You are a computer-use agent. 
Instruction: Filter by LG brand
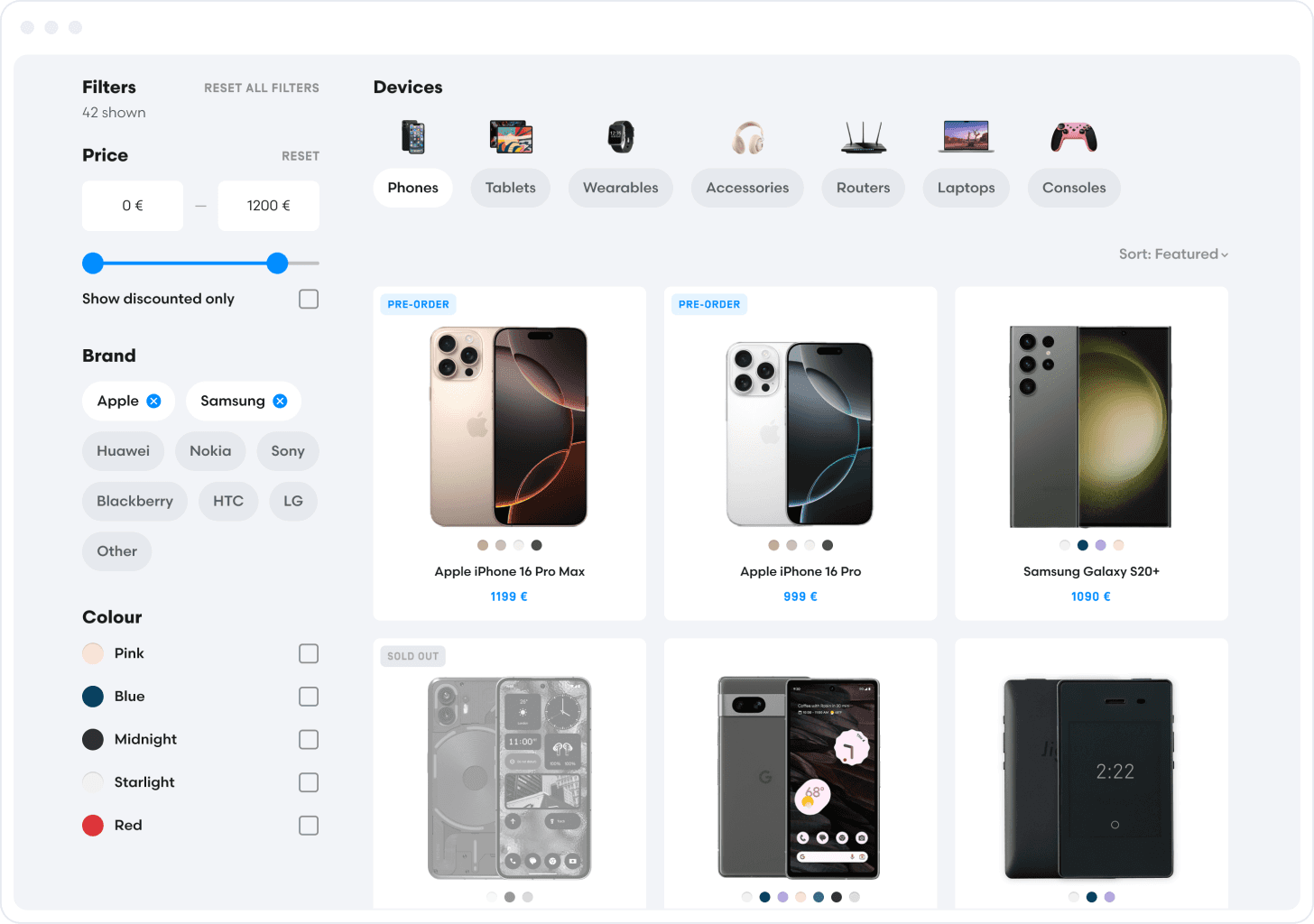coord(293,502)
